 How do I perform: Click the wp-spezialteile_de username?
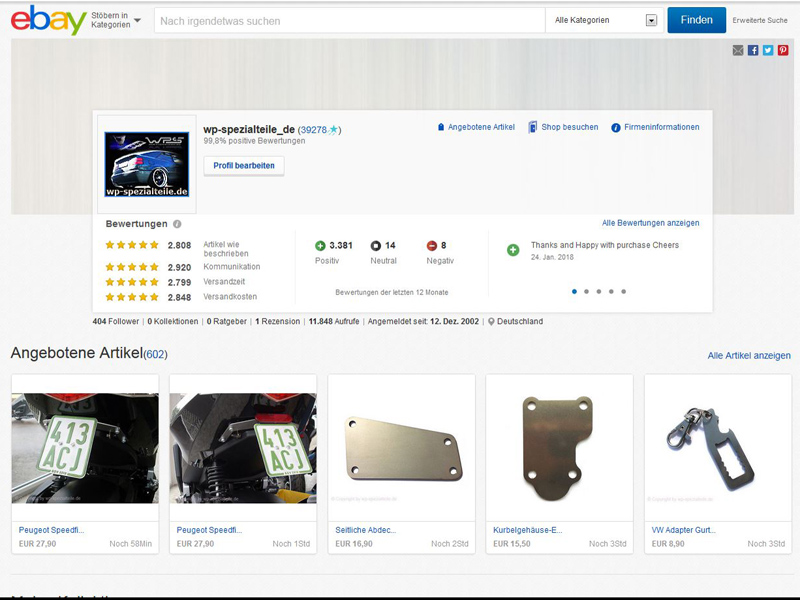pyautogui.click(x=249, y=130)
